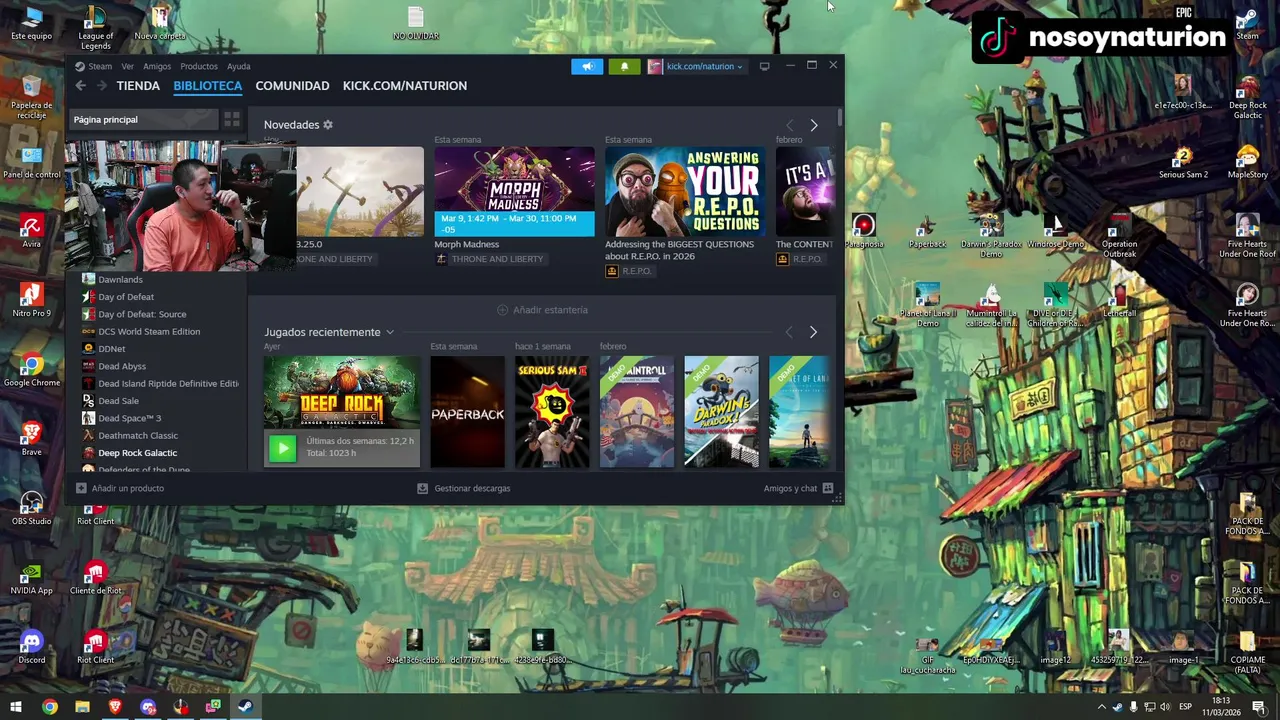Select Papelera de reciclaje desktop icon
Image resolution: width=1280 pixels, height=720 pixels.
[31, 97]
